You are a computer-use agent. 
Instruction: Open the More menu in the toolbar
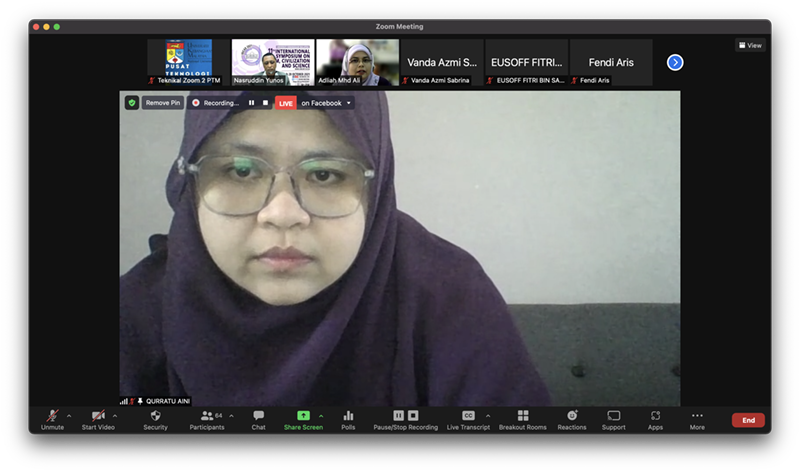[x=697, y=417]
